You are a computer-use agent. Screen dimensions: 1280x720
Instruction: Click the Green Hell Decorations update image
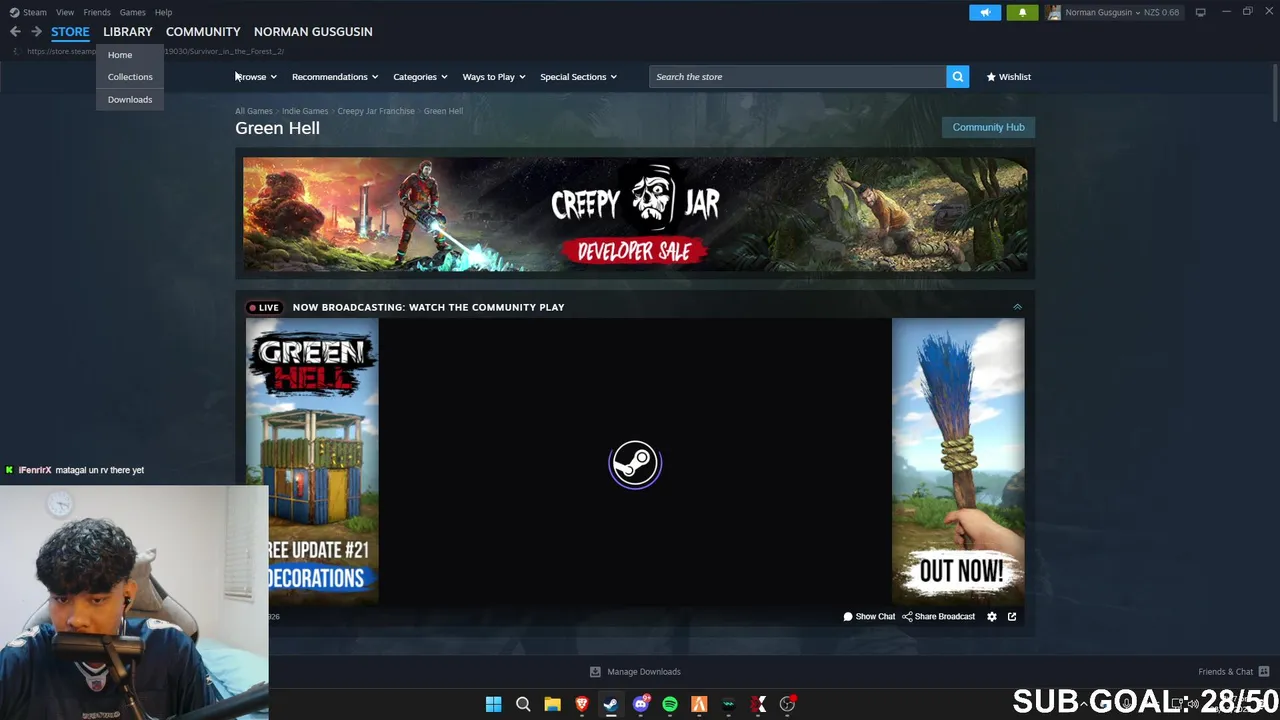tap(312, 461)
